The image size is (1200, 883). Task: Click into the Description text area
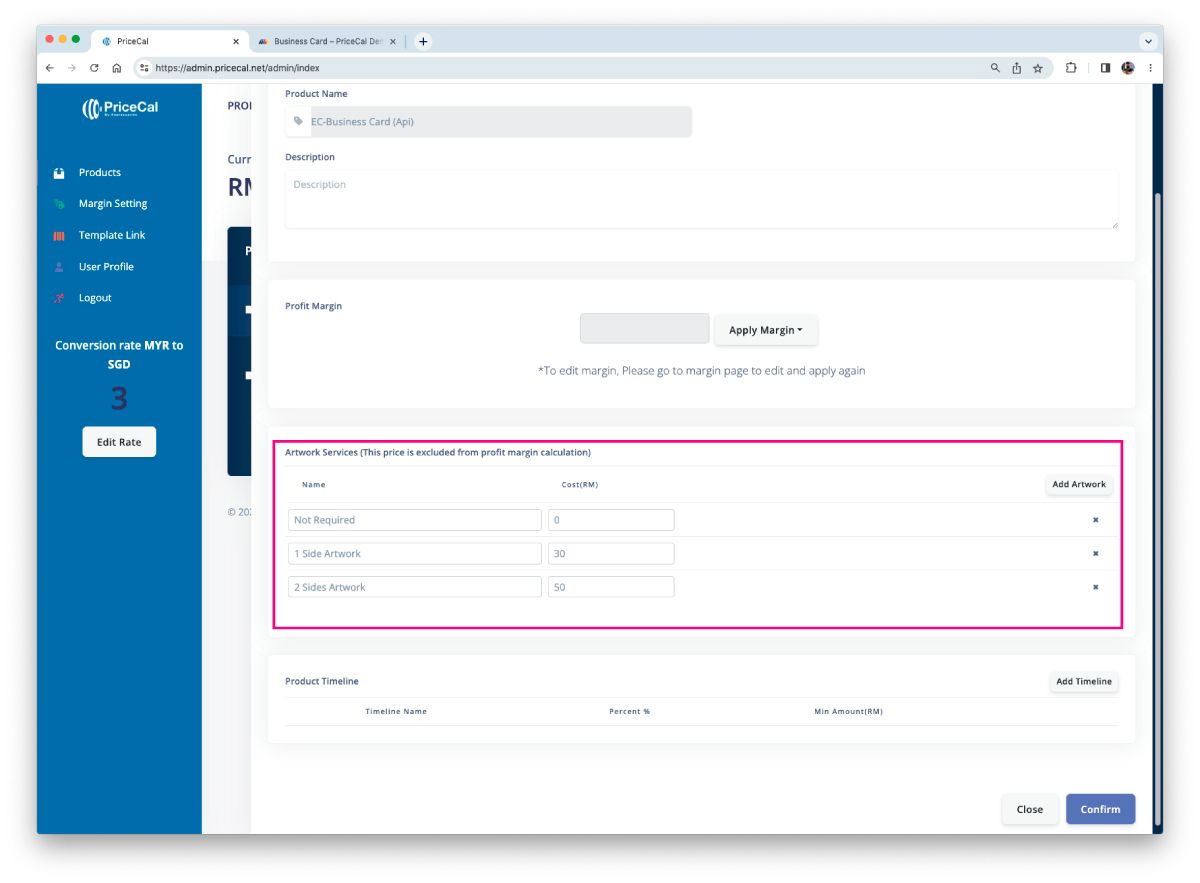click(701, 199)
